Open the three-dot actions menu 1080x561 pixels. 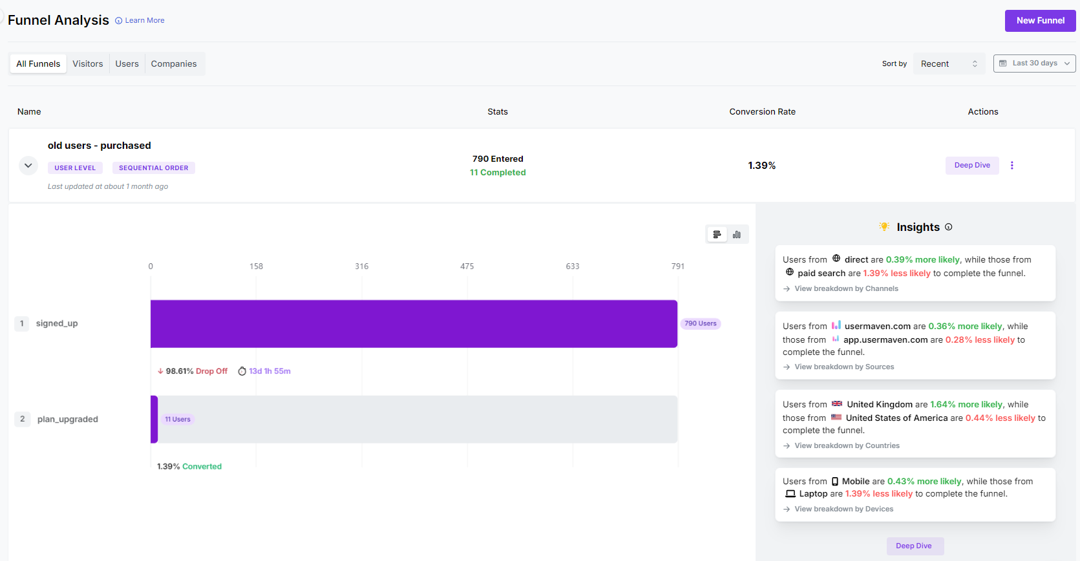point(1012,165)
